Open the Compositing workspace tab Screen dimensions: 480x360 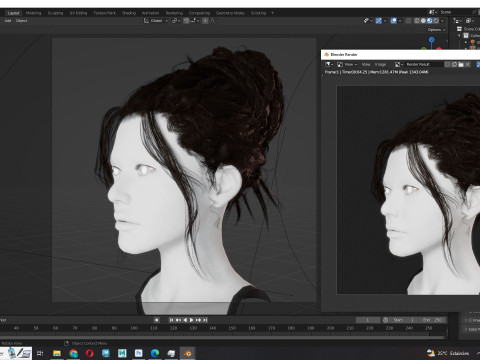[199, 13]
